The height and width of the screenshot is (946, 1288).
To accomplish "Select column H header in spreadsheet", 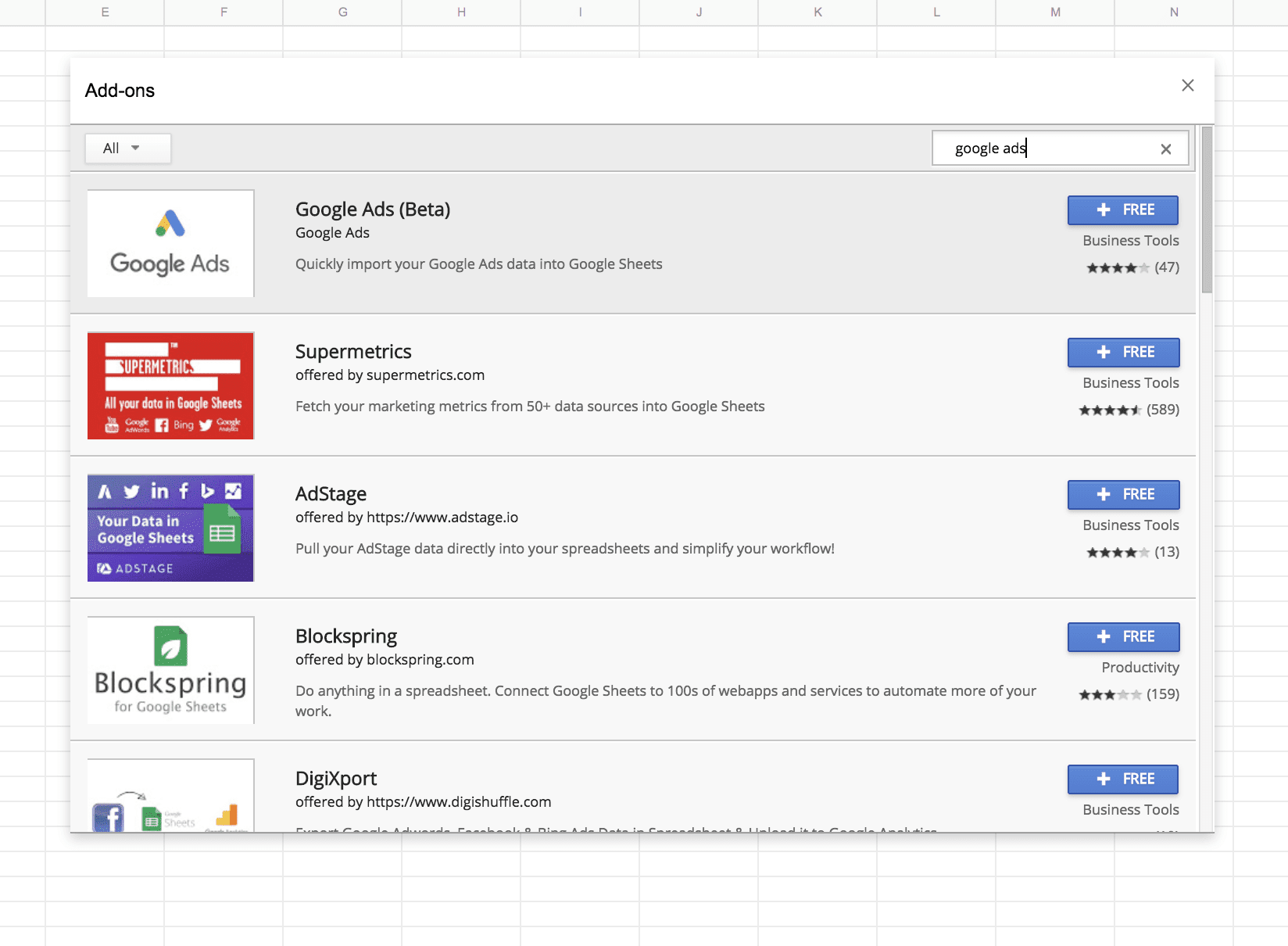I will coord(461,13).
